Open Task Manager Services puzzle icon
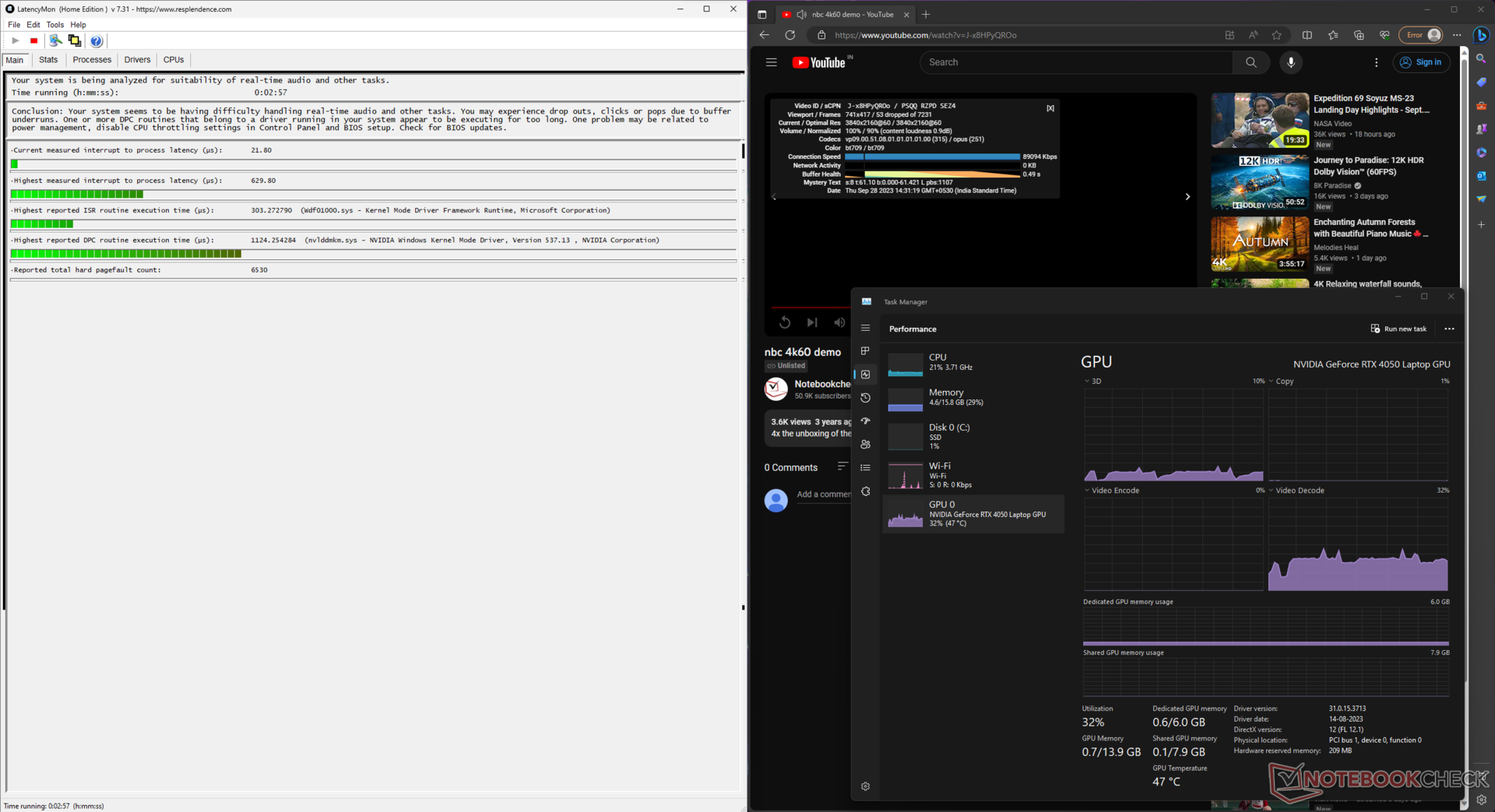 tap(865, 491)
